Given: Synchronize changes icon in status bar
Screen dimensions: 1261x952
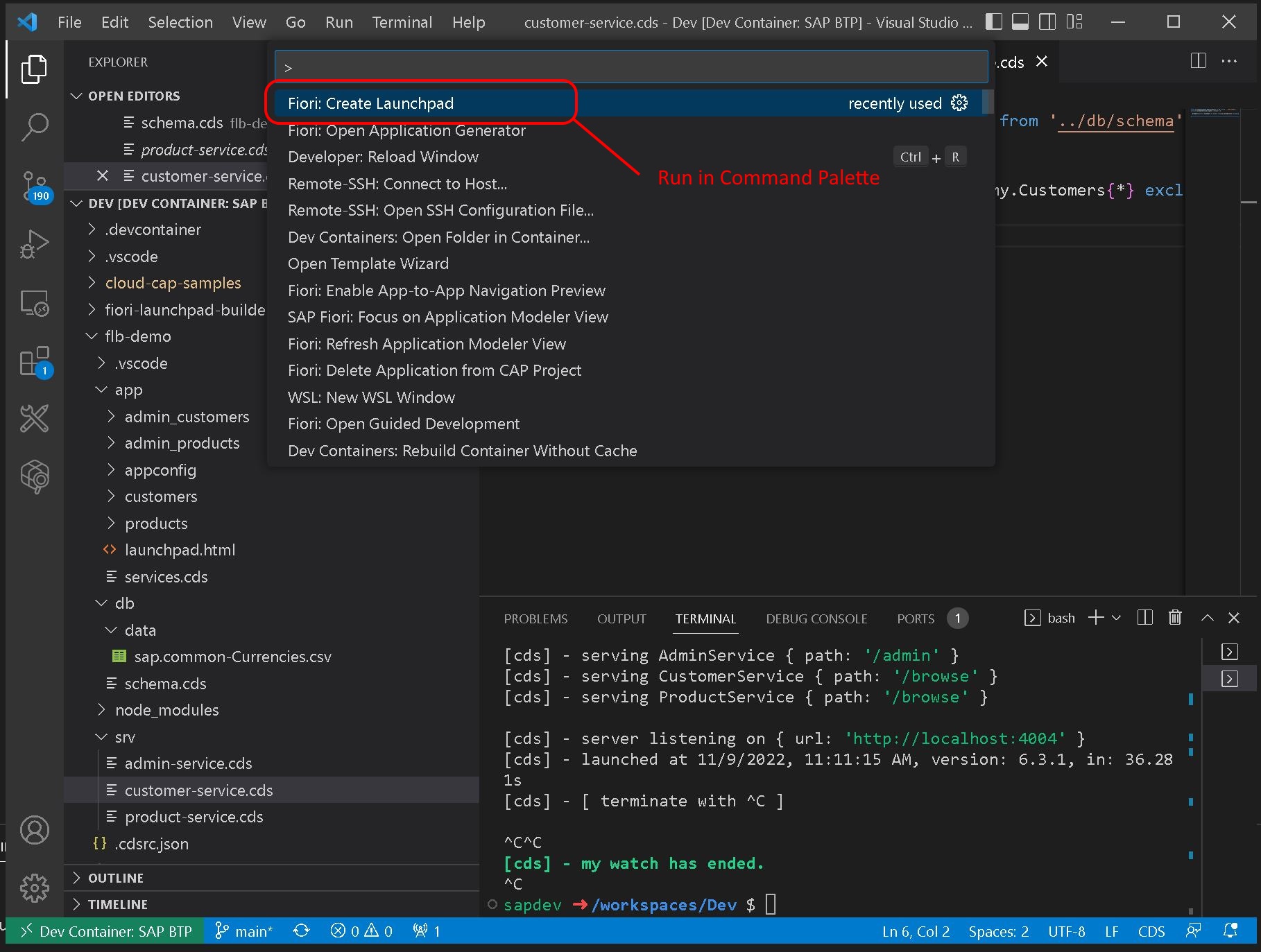Looking at the screenshot, I should (301, 931).
